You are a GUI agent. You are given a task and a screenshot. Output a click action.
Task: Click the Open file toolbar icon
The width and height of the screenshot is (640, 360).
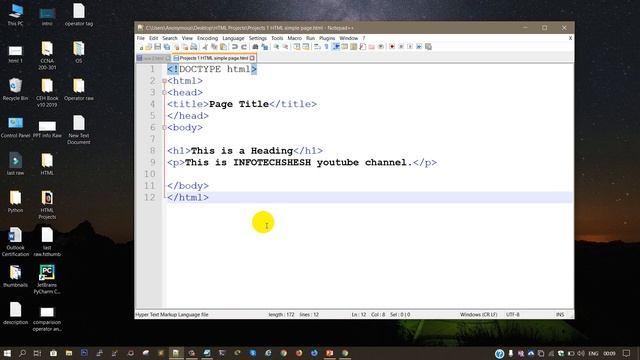(x=149, y=47)
